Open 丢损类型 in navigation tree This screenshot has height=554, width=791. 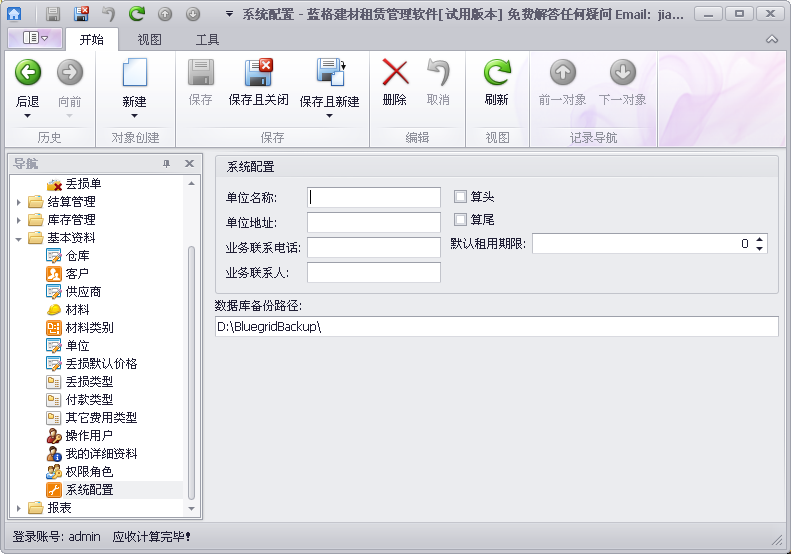click(x=89, y=382)
